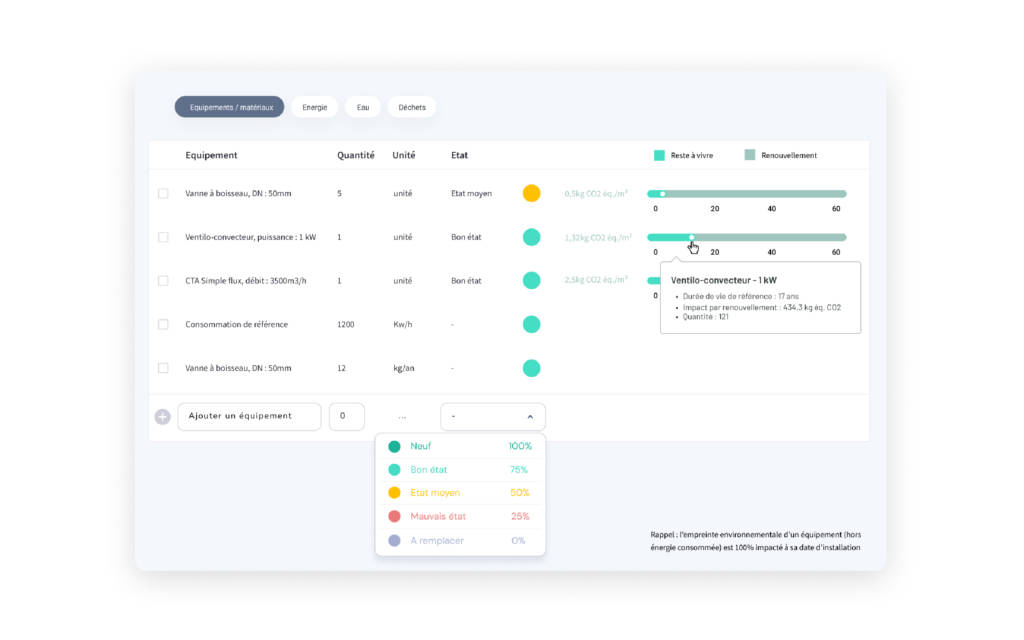Open the Eau tab
The height and width of the screenshot is (640, 1024).
(363, 107)
